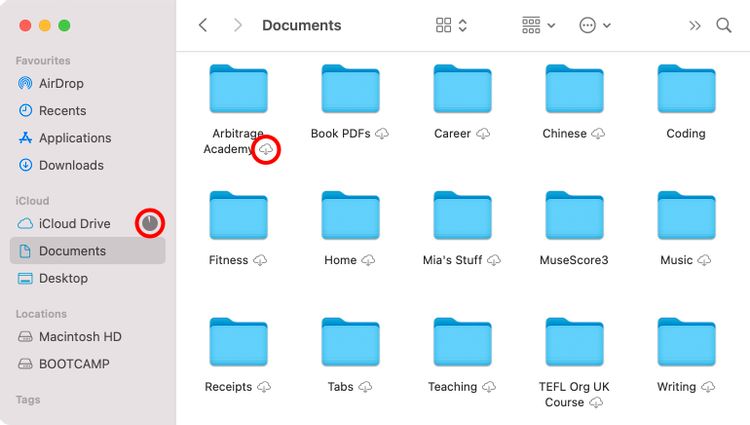750x425 pixels.
Task: Download Fitness via its cloud icon
Action: (x=260, y=260)
